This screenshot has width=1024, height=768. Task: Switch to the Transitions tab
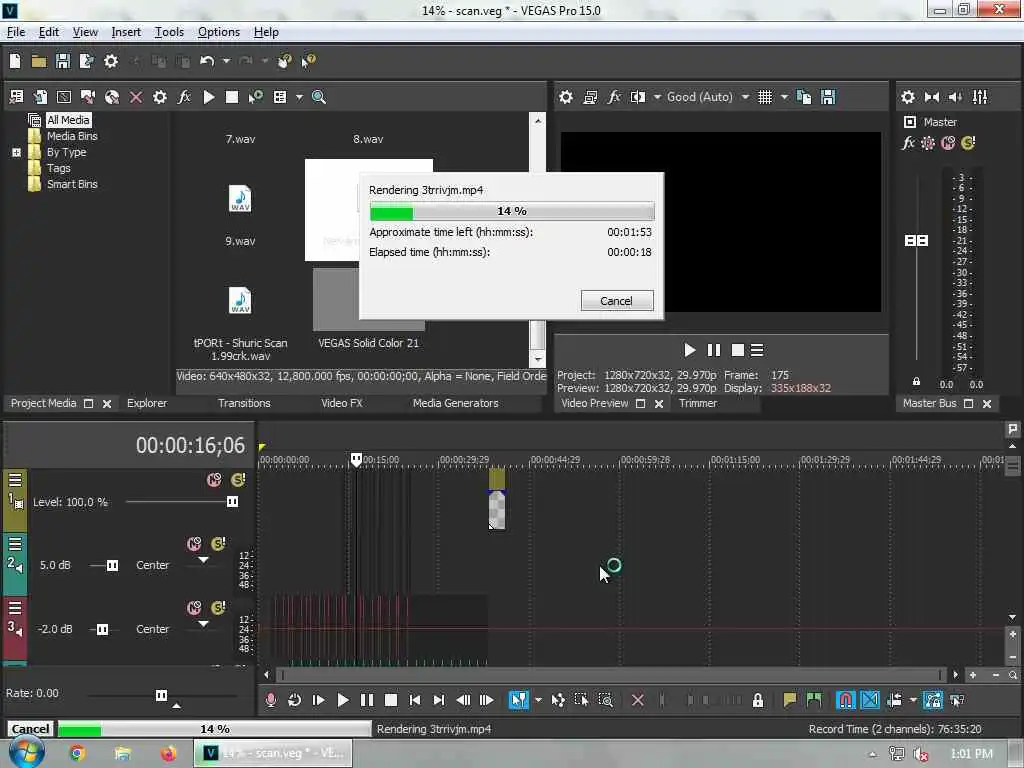click(x=244, y=404)
